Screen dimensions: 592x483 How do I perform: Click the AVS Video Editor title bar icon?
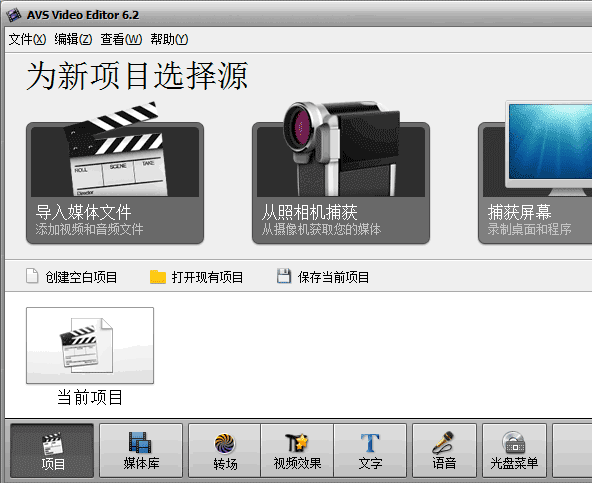coord(14,15)
